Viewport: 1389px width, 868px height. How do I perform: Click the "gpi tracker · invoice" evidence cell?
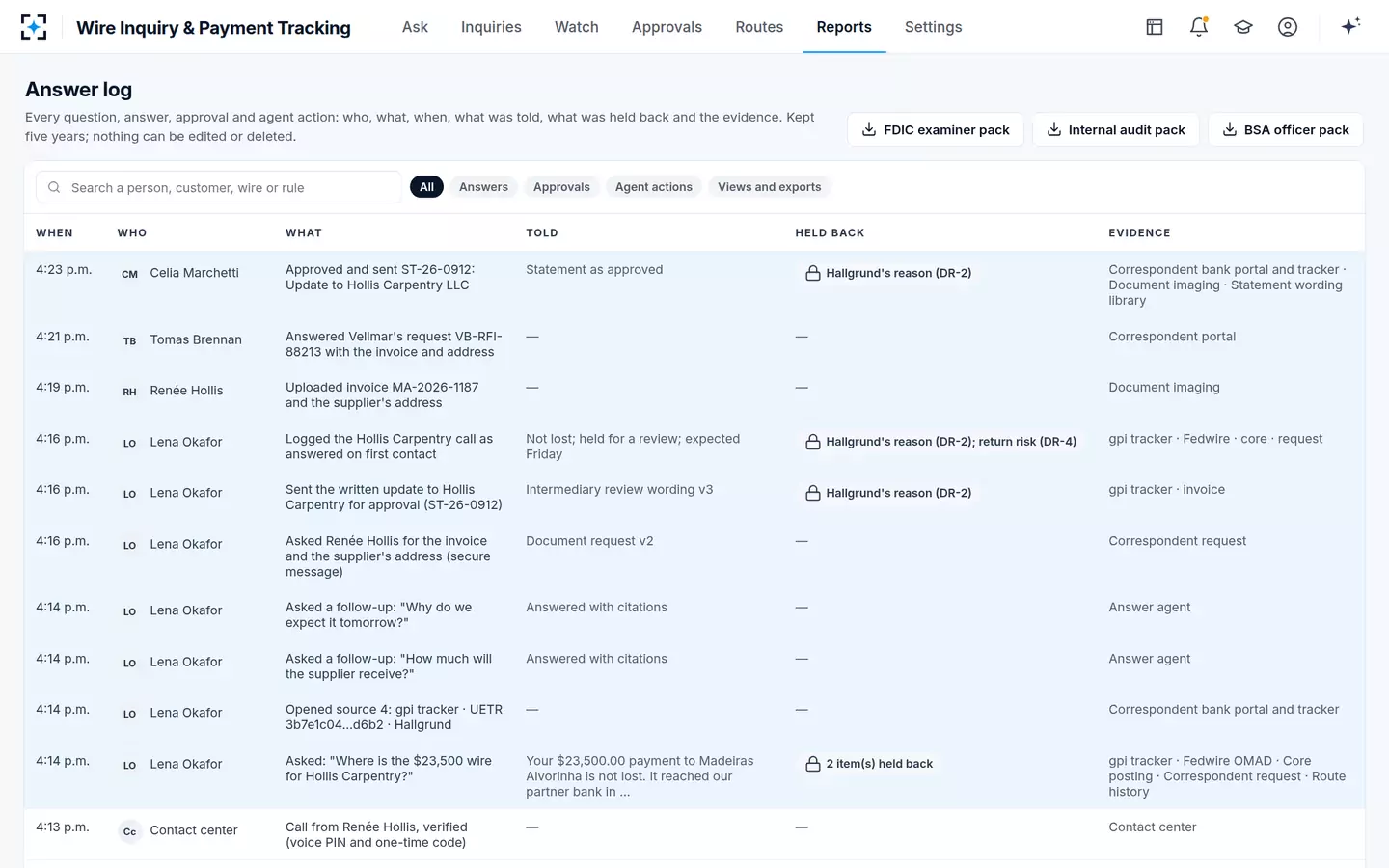pyautogui.click(x=1166, y=490)
